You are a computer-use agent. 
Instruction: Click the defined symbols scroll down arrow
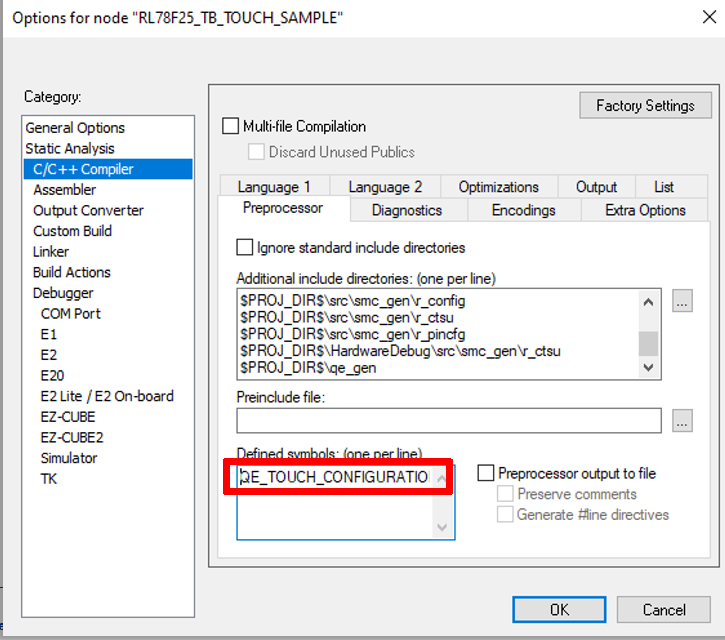tap(443, 528)
